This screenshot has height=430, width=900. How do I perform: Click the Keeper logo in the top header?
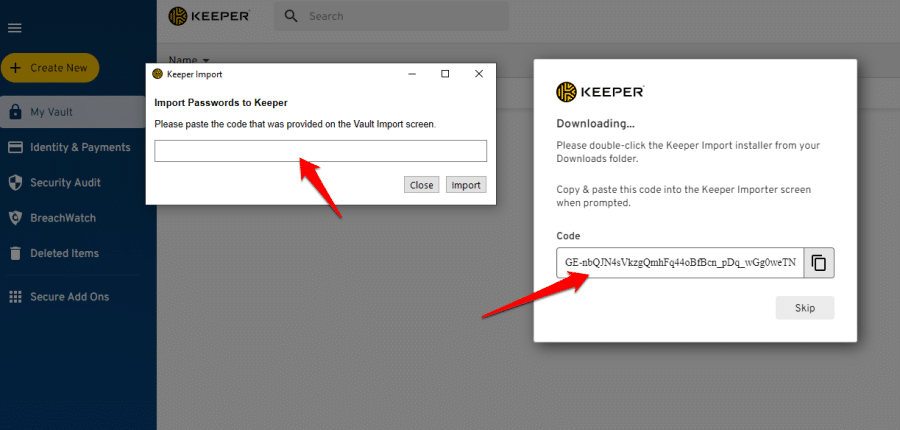pyautogui.click(x=209, y=16)
